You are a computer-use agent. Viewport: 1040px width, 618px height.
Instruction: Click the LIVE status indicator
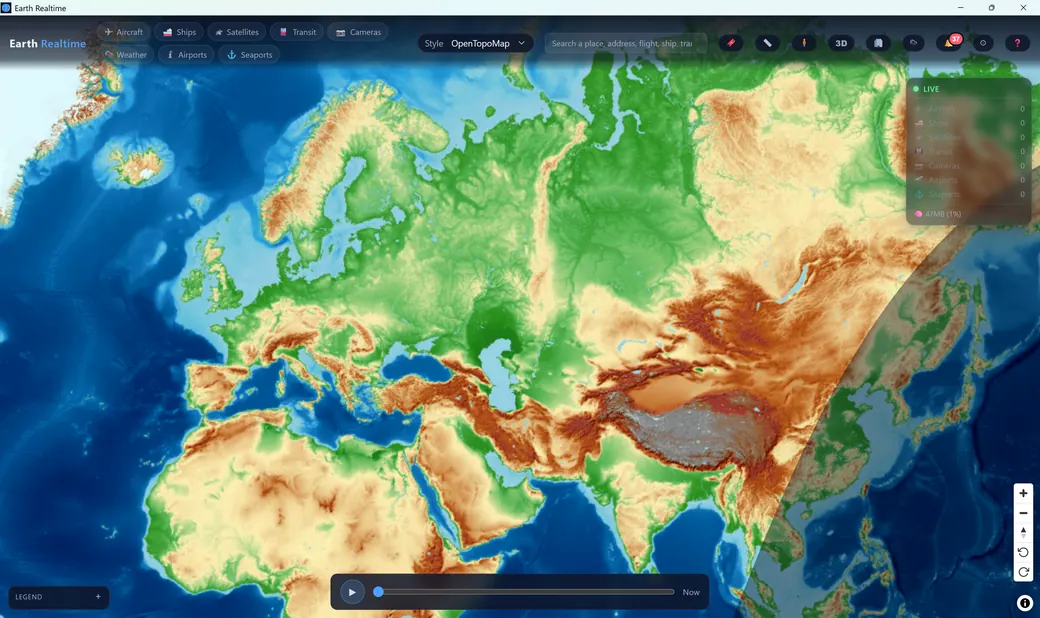(926, 89)
